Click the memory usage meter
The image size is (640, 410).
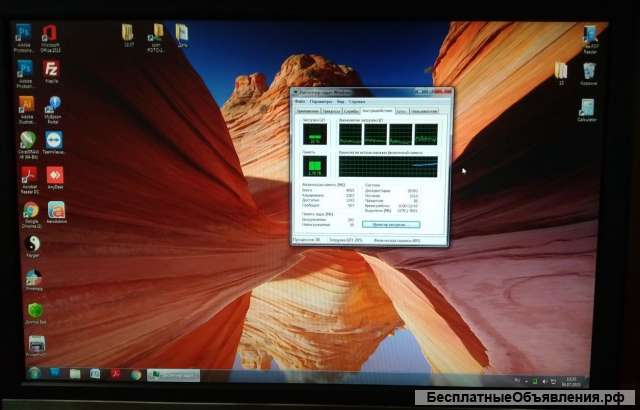pyautogui.click(x=315, y=166)
